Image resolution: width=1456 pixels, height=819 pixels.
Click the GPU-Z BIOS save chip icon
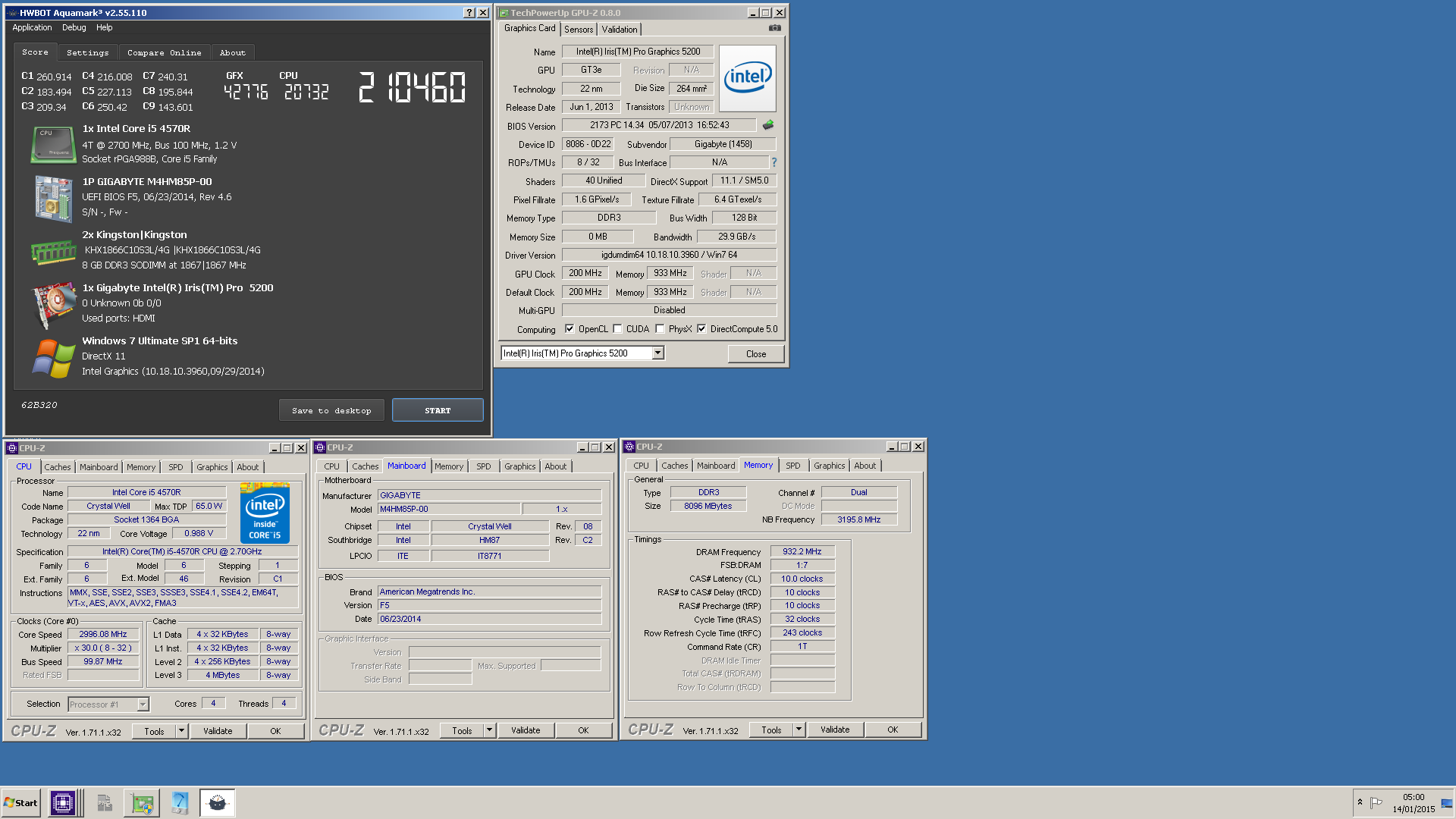[768, 125]
